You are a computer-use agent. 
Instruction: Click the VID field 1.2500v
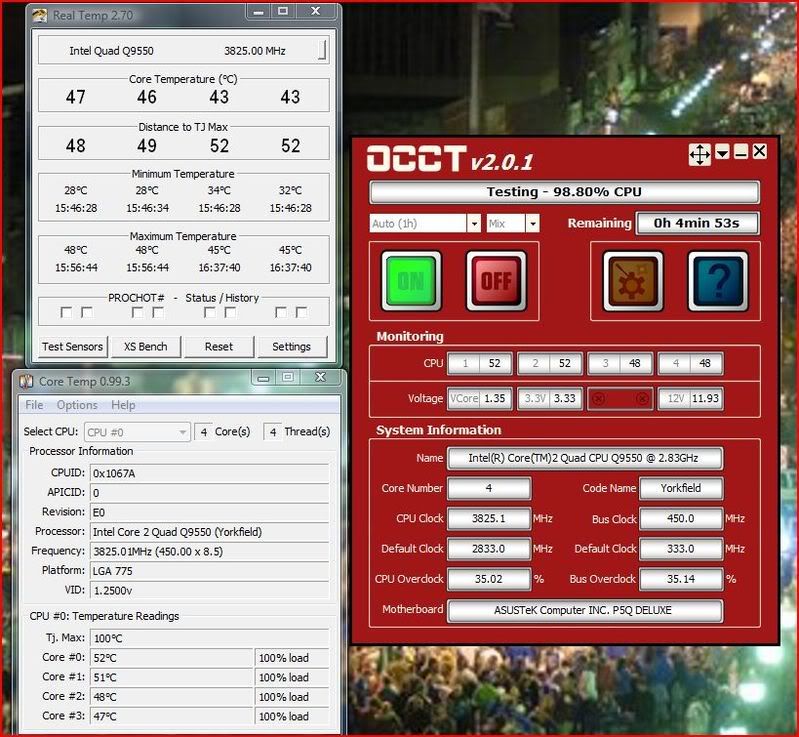(209, 591)
